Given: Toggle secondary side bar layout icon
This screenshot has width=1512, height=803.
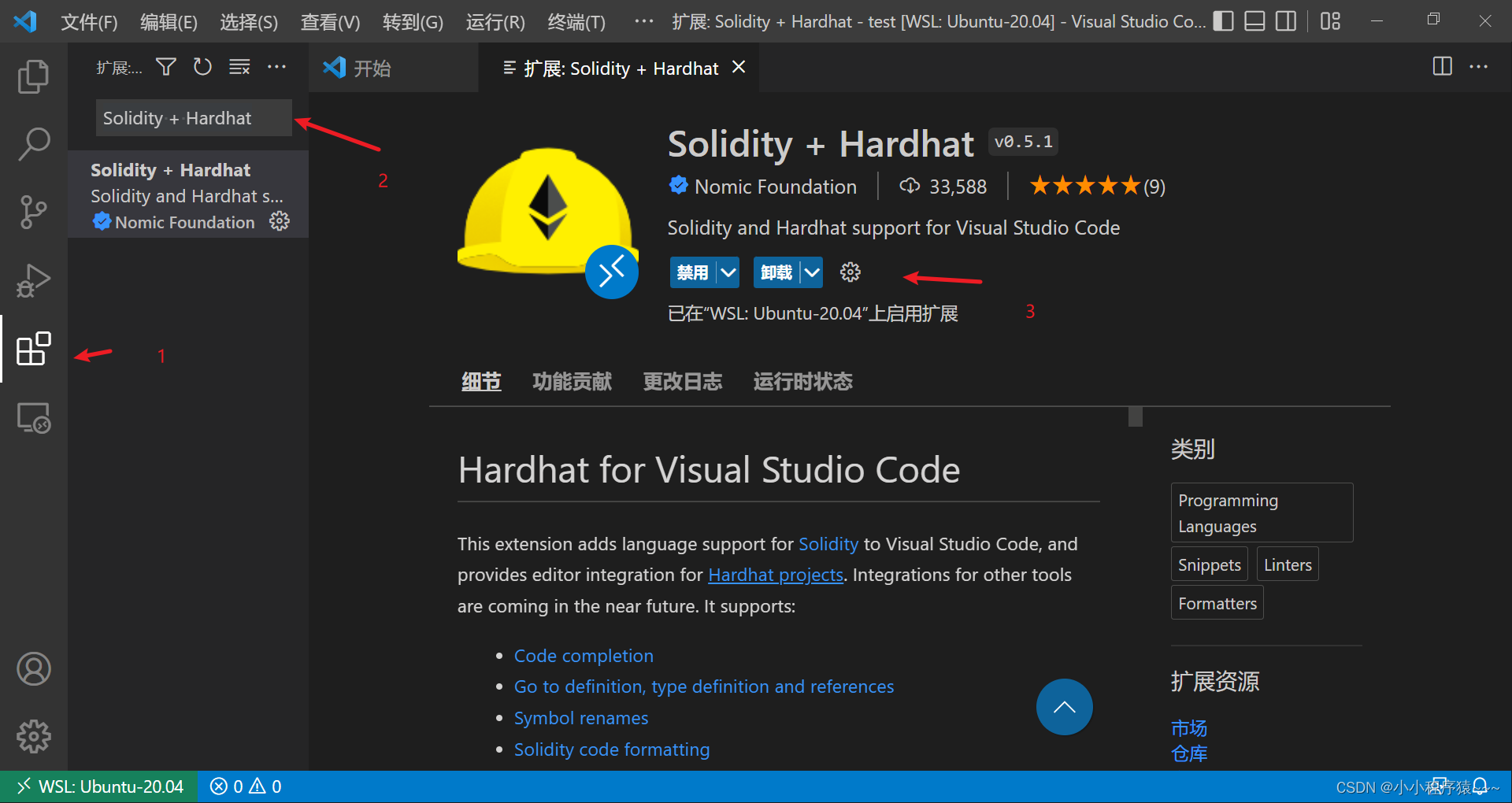Looking at the screenshot, I should click(x=1286, y=21).
